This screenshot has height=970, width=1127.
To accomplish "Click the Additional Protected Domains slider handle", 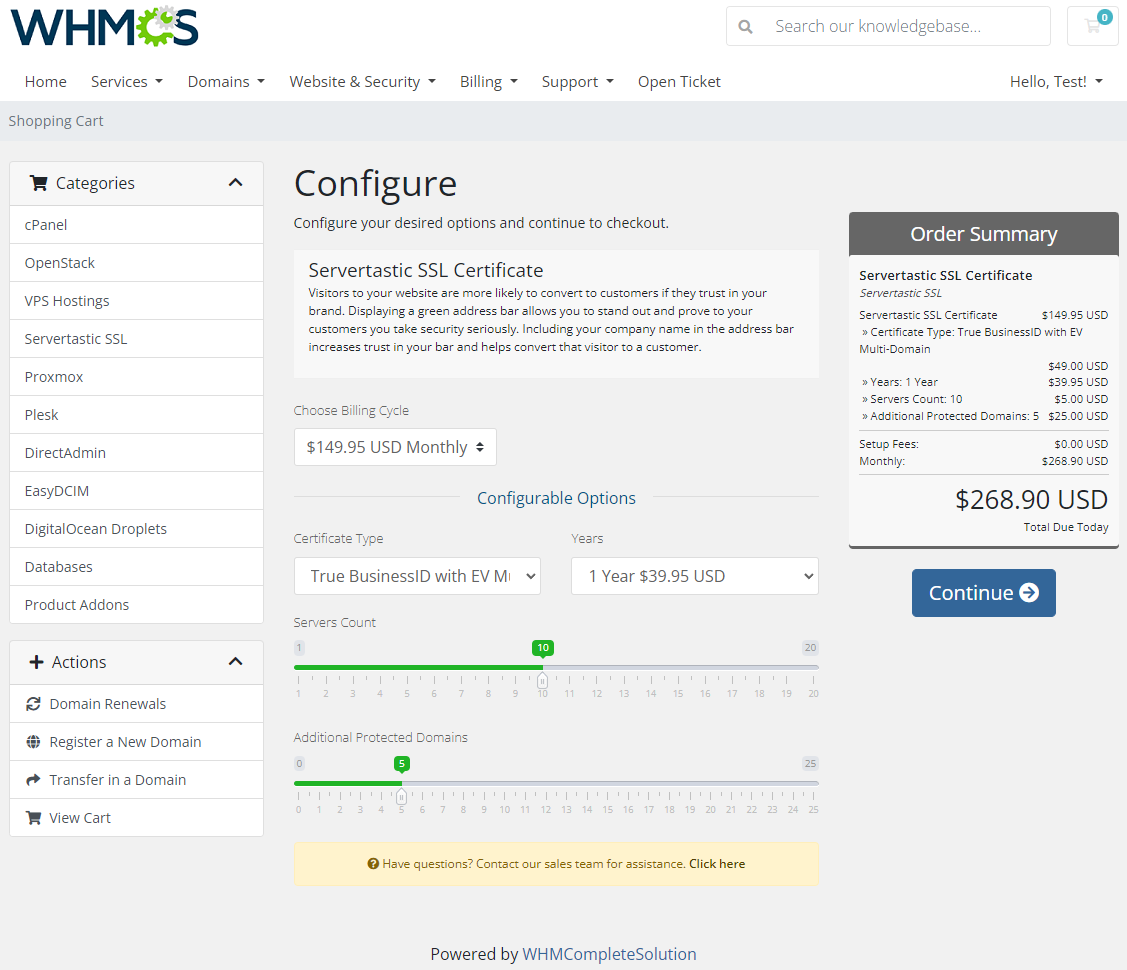I will pyautogui.click(x=402, y=795).
